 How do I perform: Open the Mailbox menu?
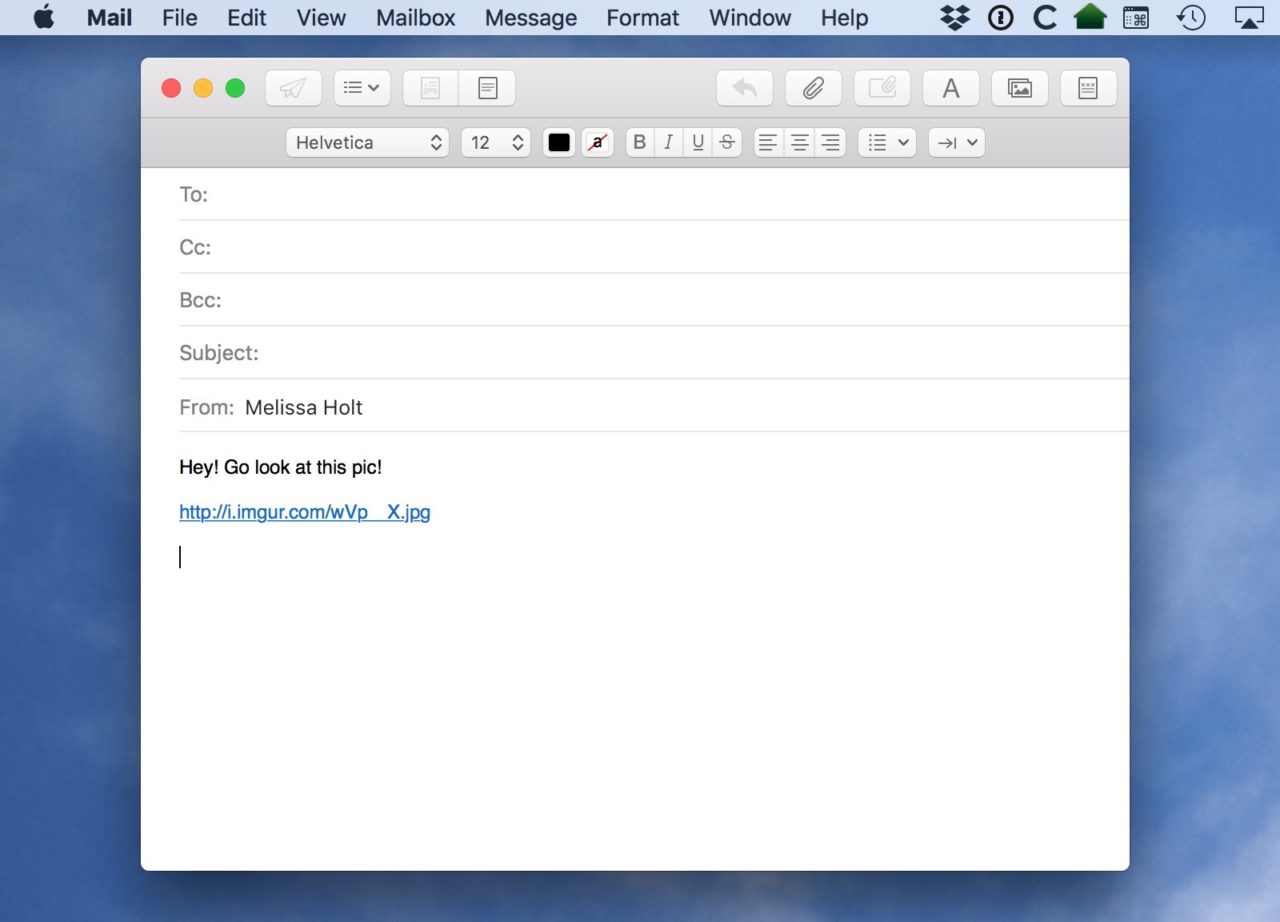point(416,18)
